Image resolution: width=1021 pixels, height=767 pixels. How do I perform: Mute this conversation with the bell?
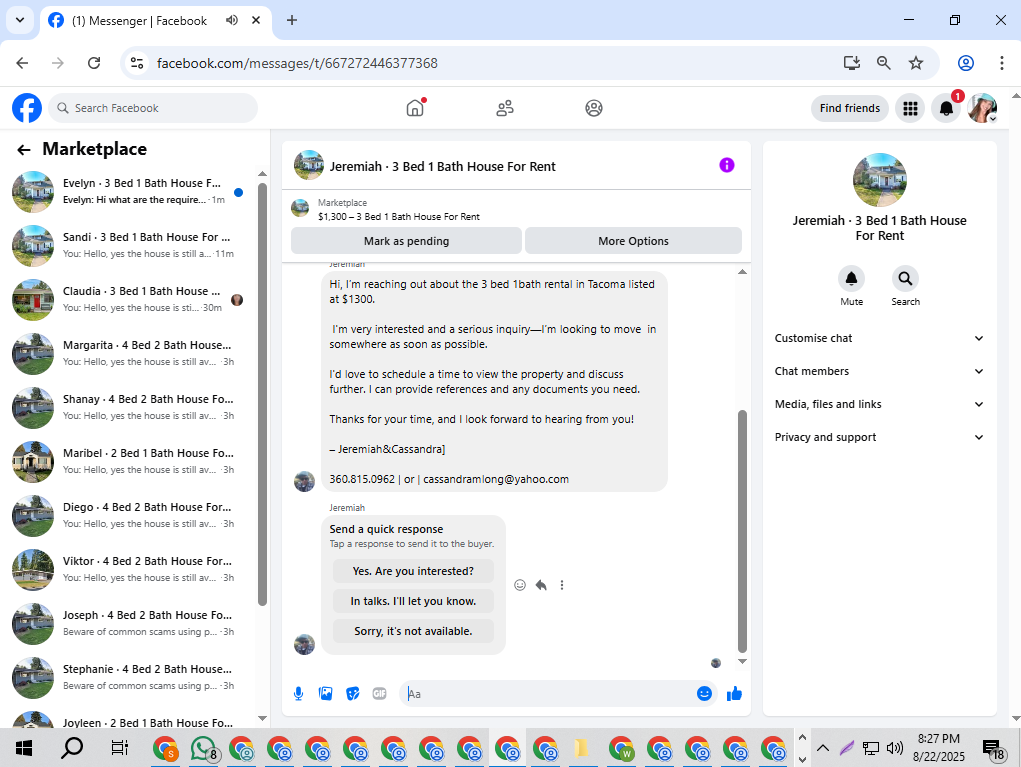click(x=851, y=279)
